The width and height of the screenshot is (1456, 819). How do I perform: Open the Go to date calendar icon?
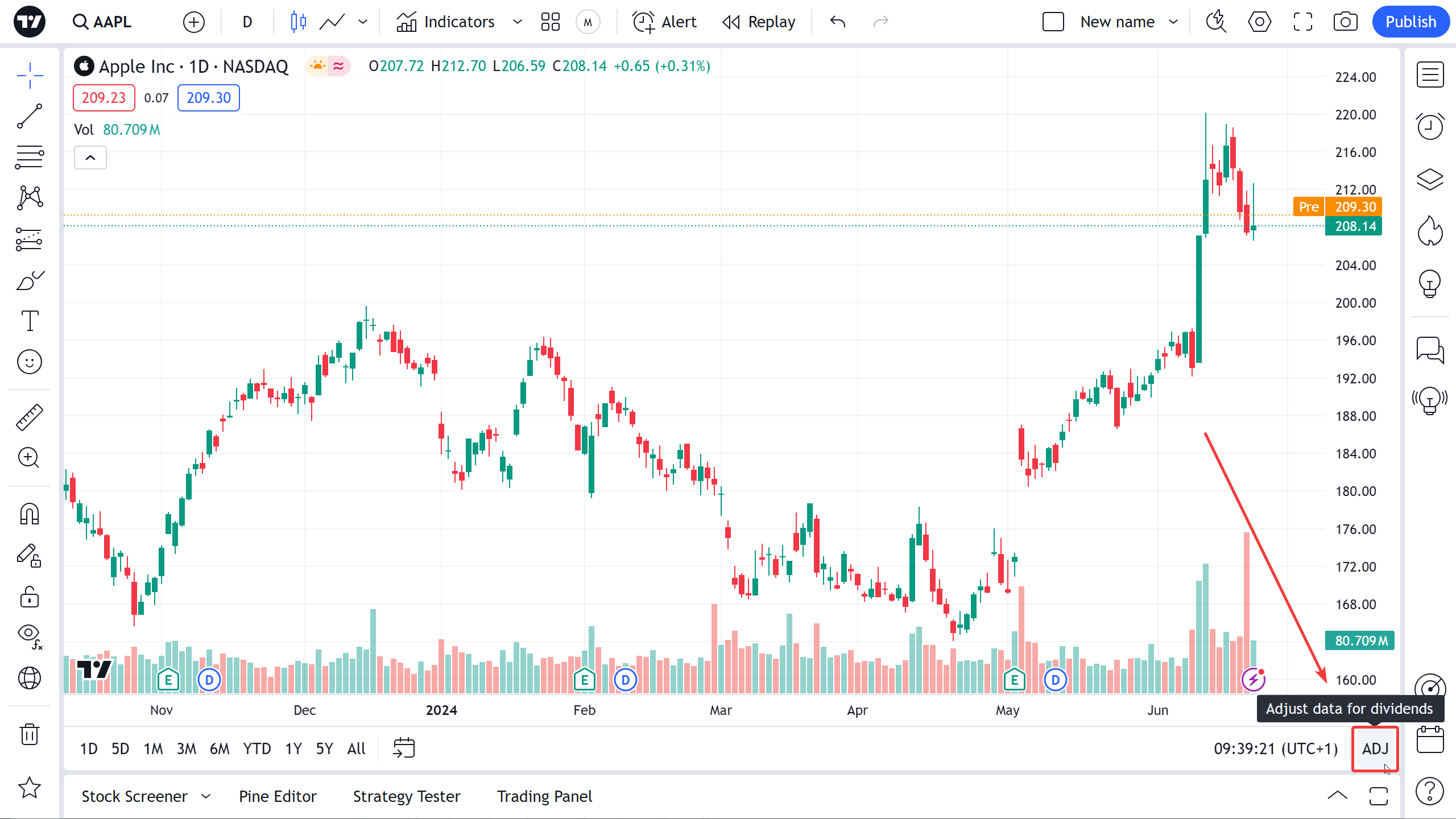(x=404, y=748)
